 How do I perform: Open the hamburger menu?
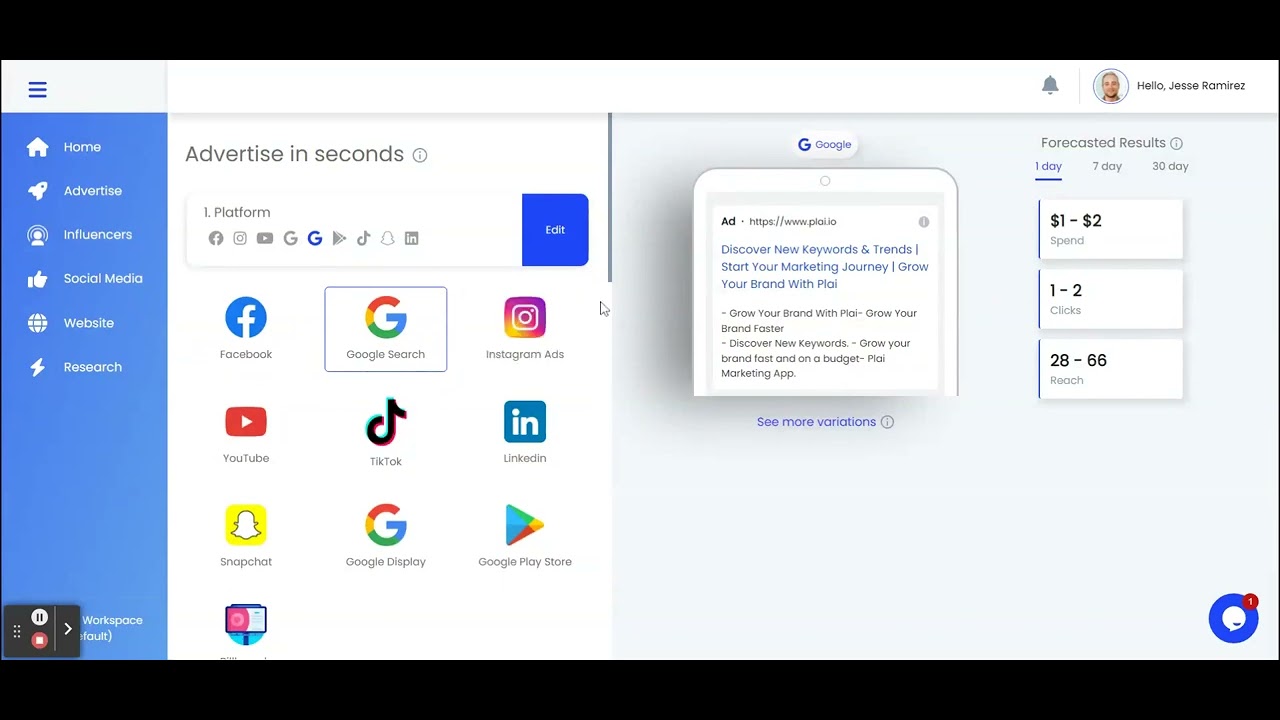click(x=38, y=90)
